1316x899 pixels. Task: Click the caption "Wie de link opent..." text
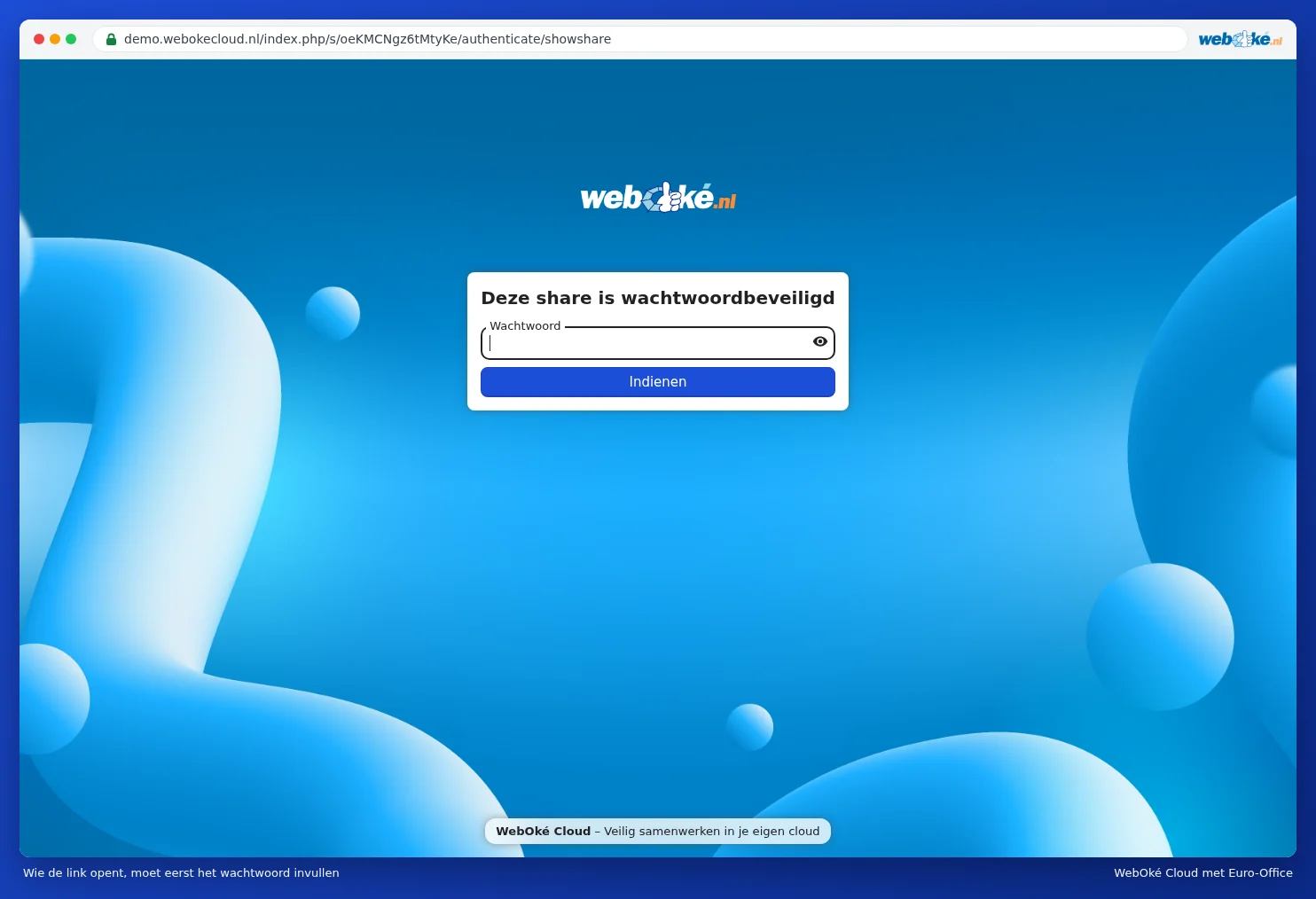(181, 873)
